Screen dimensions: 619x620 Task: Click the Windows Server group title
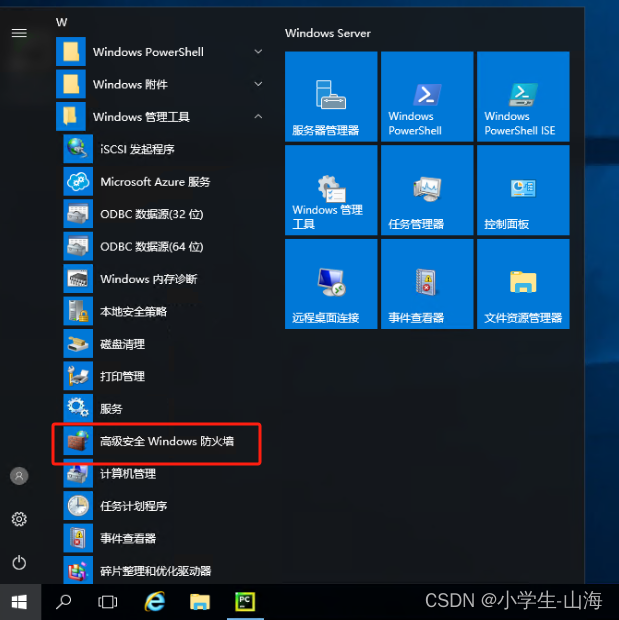(327, 33)
